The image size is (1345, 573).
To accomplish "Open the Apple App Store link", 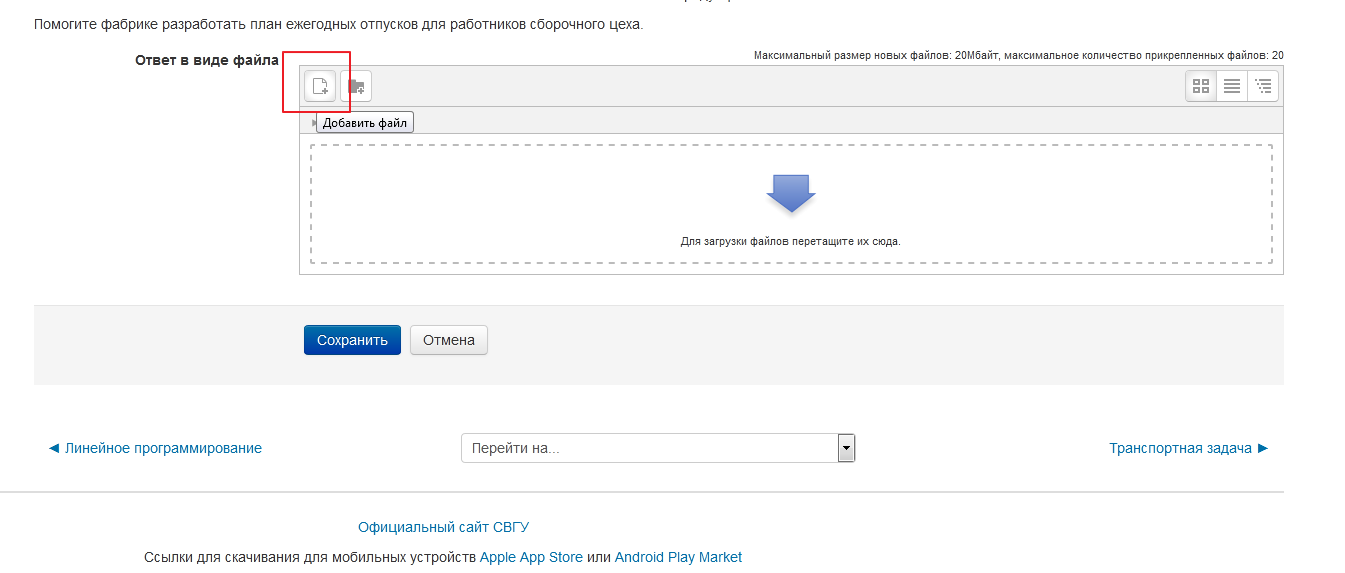I will pos(531,557).
